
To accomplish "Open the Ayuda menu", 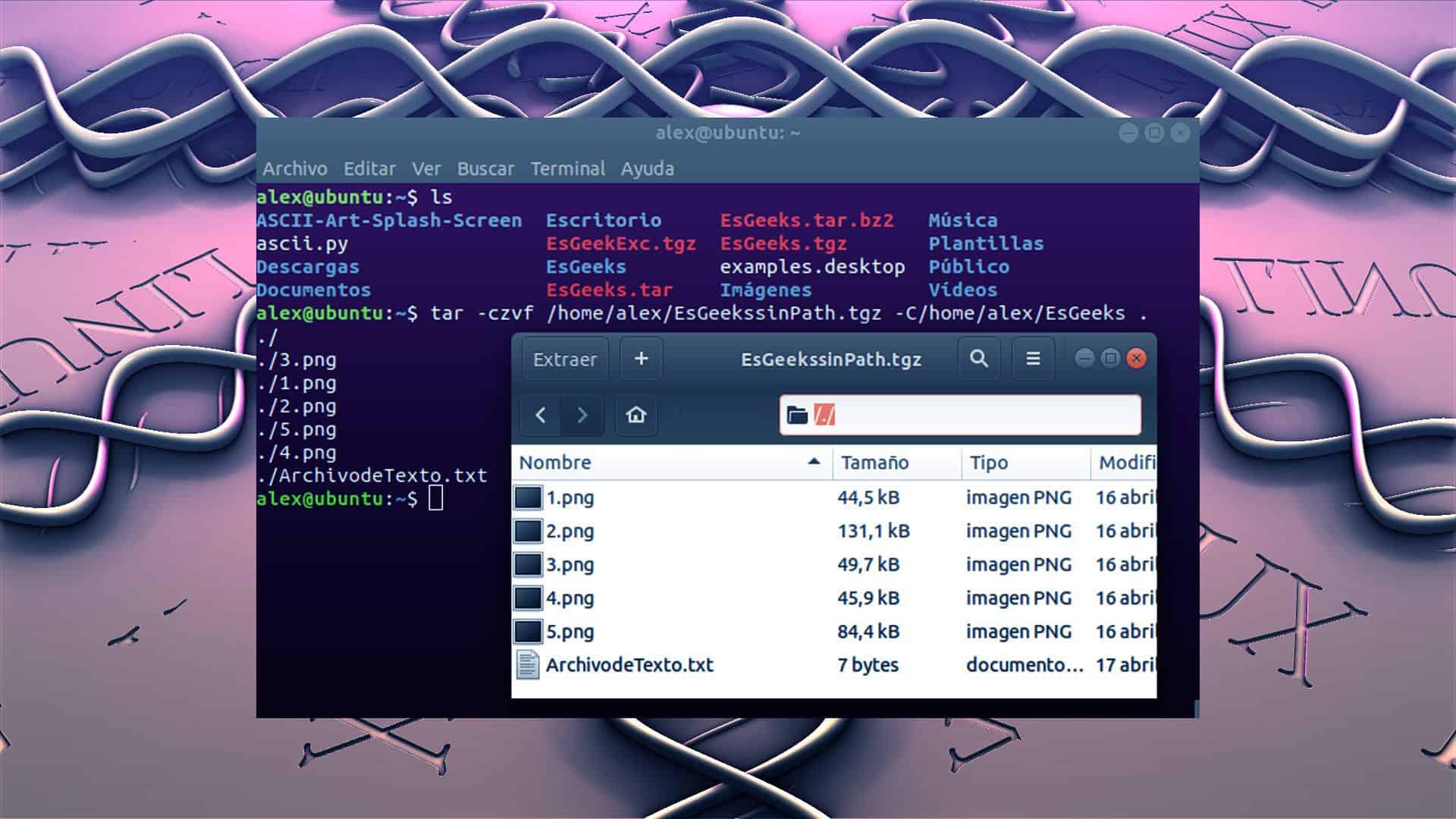I will point(645,168).
